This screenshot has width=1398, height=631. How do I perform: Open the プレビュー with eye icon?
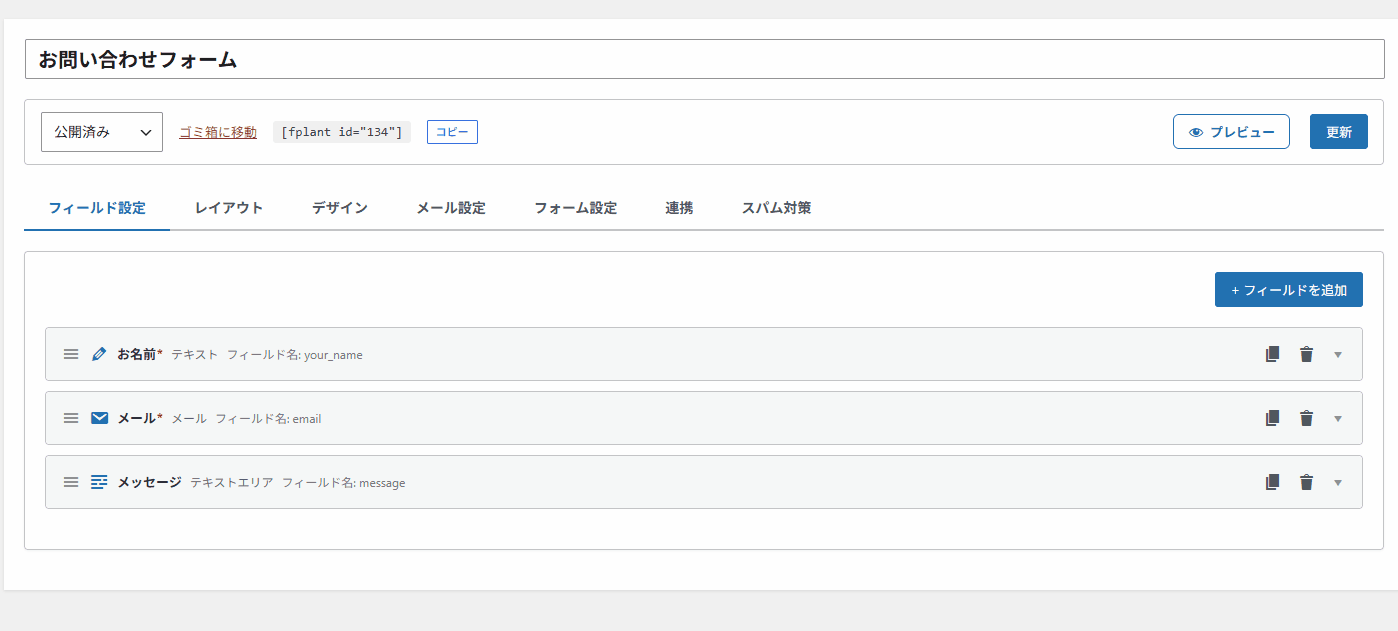pyautogui.click(x=1231, y=132)
